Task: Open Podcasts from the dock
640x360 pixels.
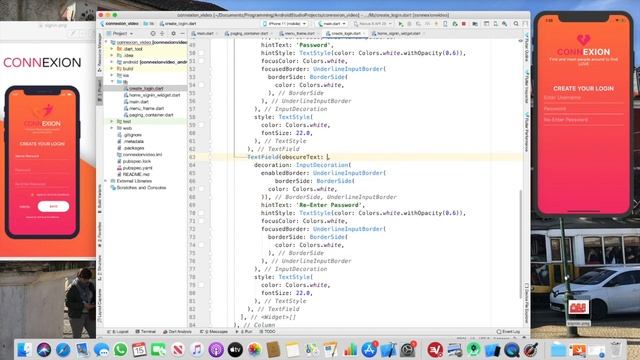Action: 216,350
